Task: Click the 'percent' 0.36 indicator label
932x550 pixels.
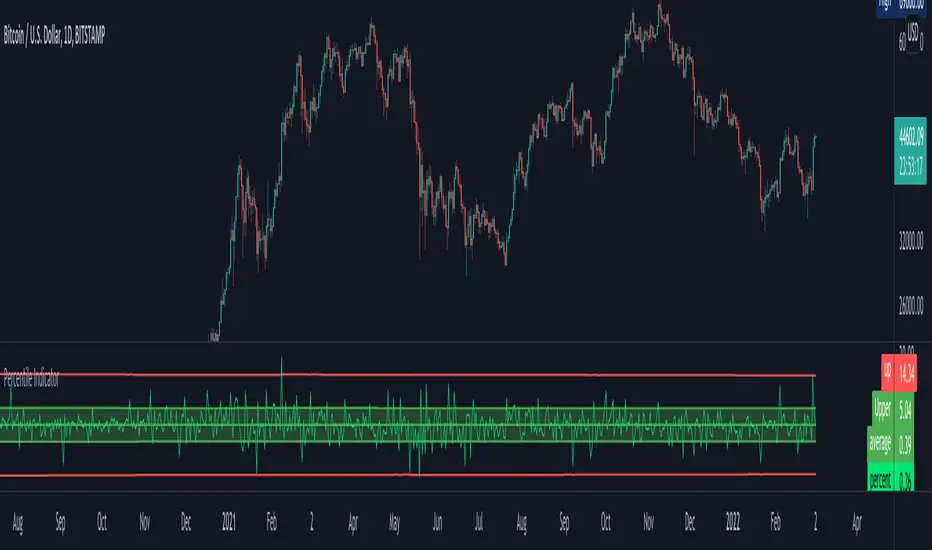Action: pos(891,478)
